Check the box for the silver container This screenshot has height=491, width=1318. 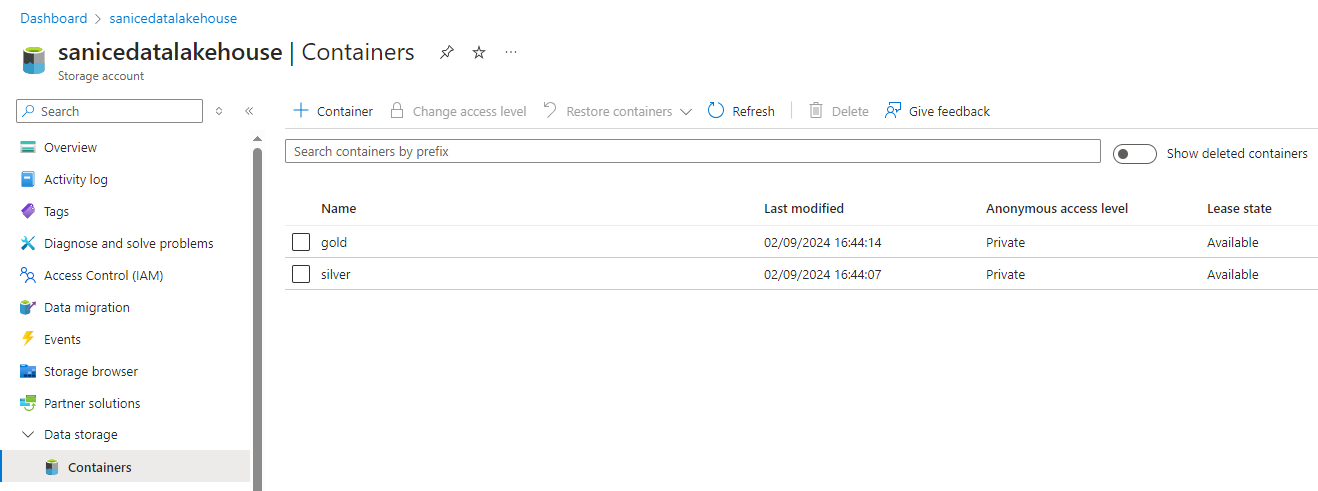(x=301, y=274)
